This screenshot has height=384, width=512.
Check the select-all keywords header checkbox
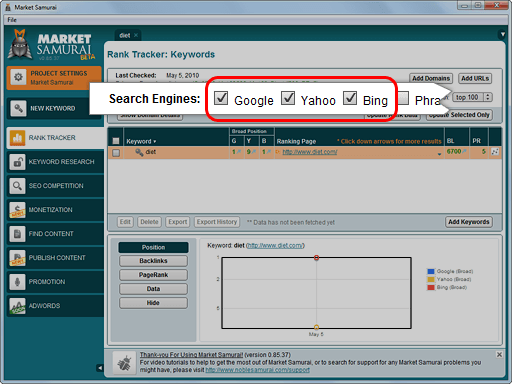tap(116, 141)
